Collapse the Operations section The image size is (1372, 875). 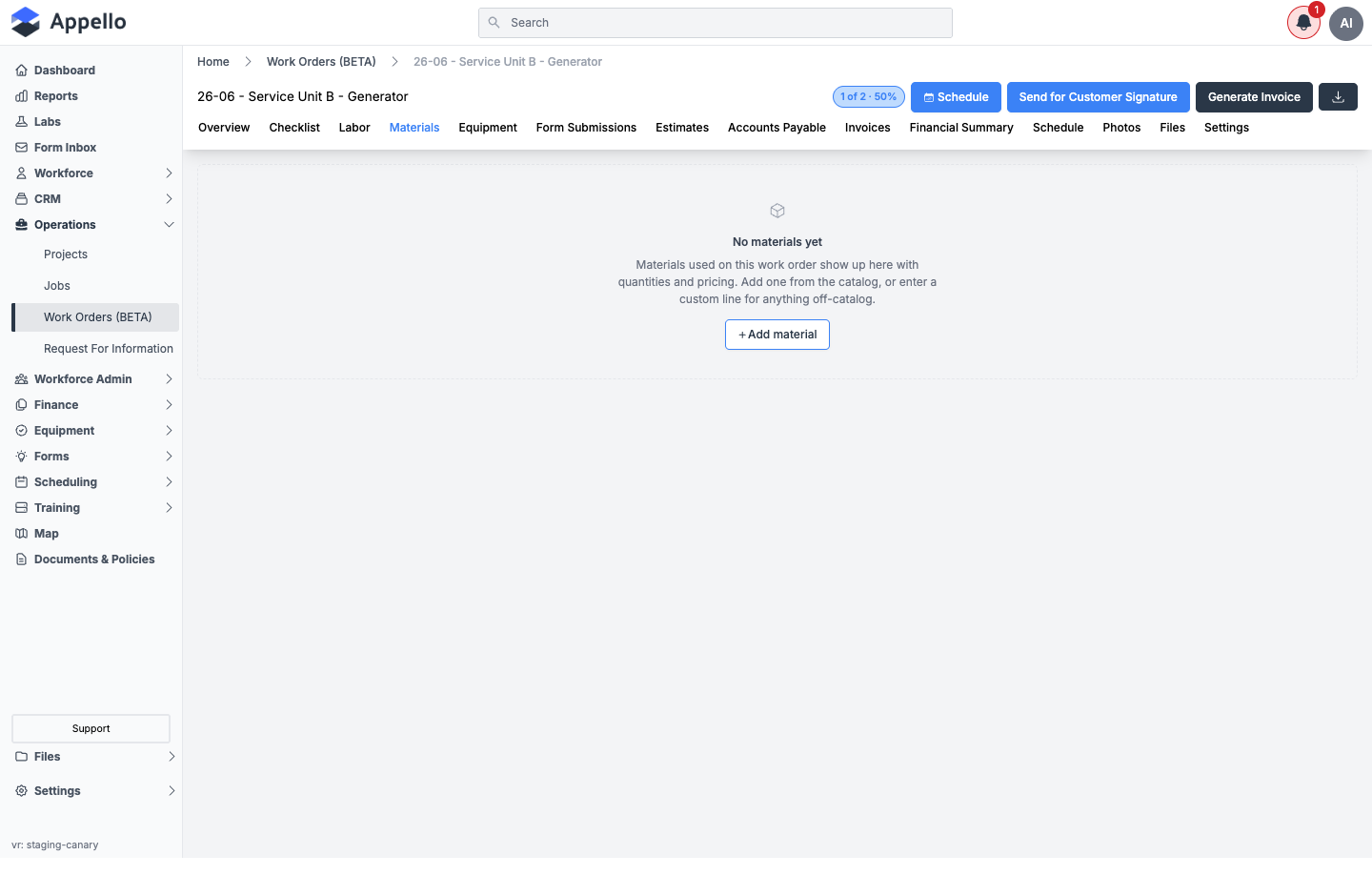(95, 225)
